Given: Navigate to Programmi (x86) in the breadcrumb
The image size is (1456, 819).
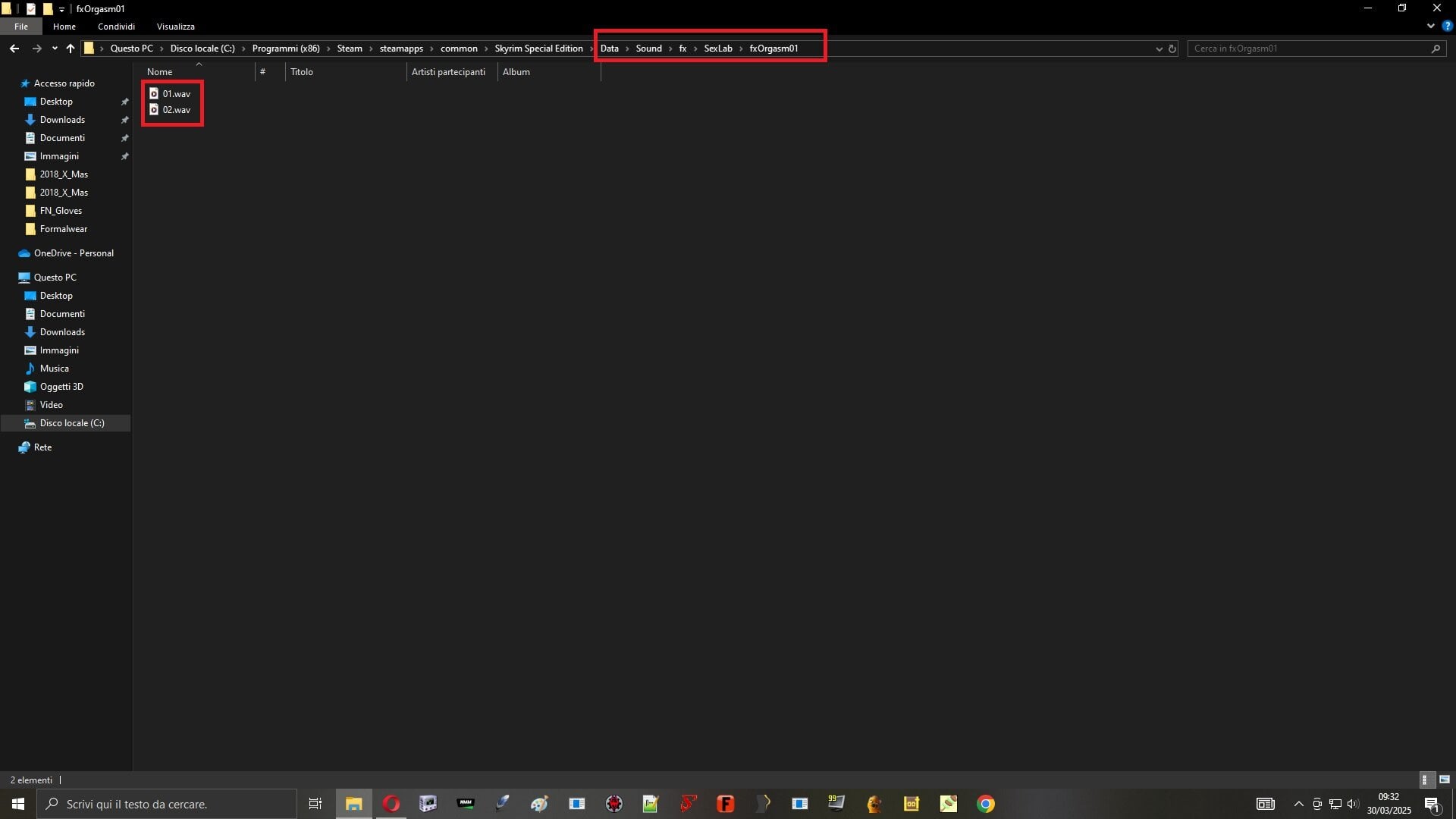Looking at the screenshot, I should (286, 49).
